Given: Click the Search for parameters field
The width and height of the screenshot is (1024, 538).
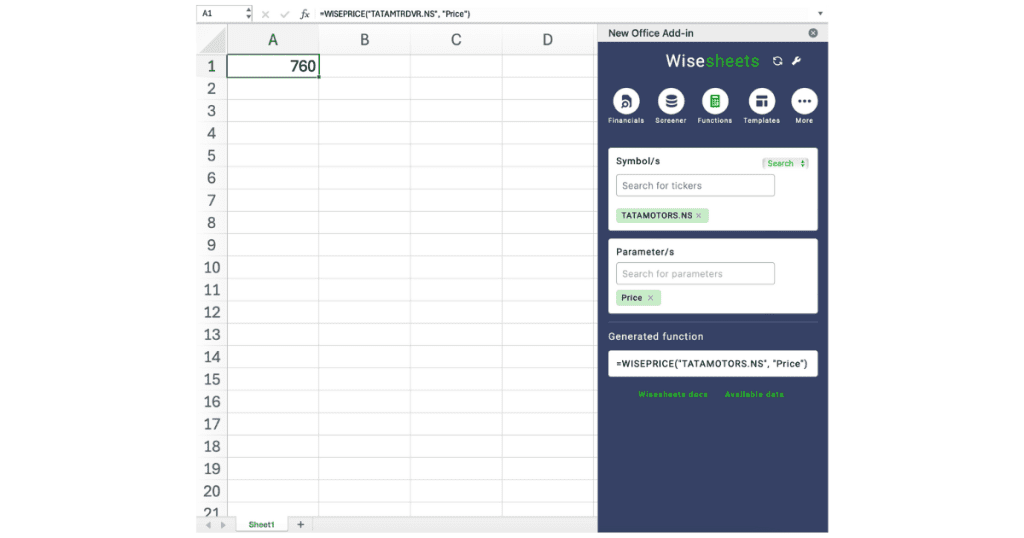Looking at the screenshot, I should click(x=695, y=274).
